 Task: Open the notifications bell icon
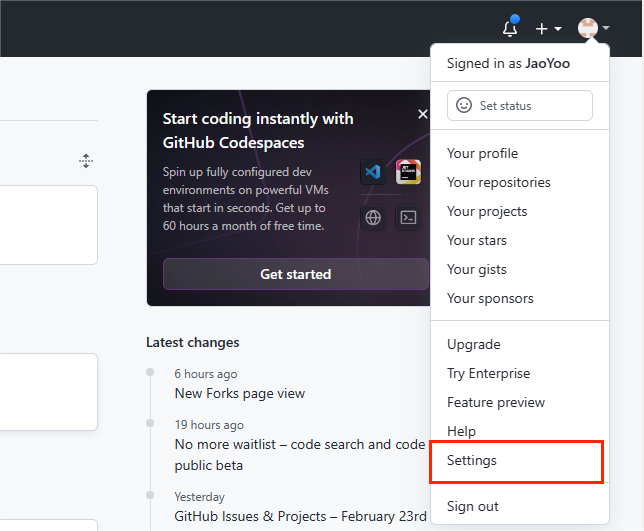(x=510, y=28)
